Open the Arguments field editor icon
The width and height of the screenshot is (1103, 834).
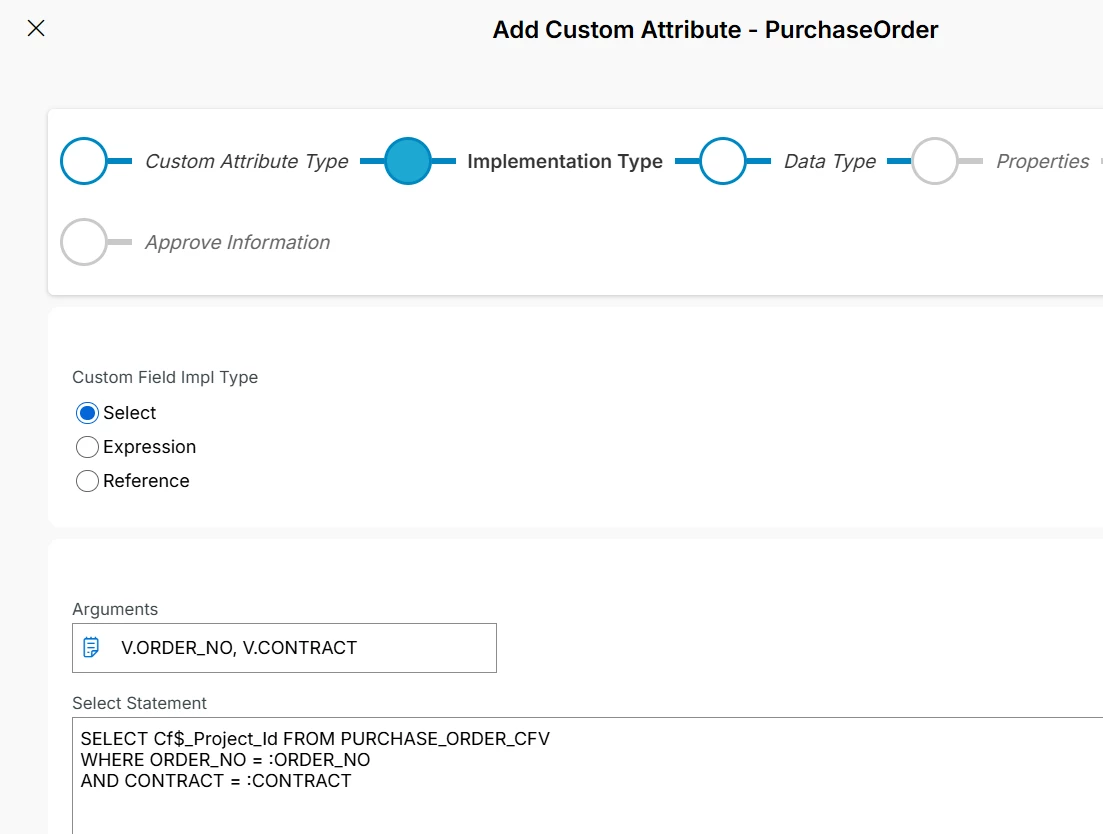click(91, 647)
